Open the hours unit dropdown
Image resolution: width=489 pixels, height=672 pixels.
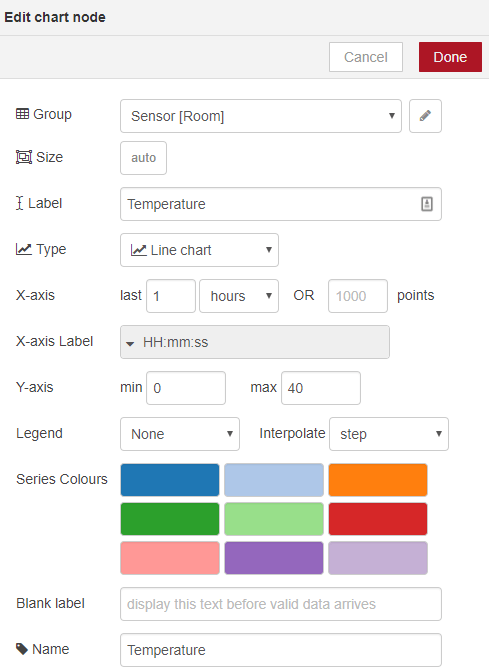(x=239, y=296)
